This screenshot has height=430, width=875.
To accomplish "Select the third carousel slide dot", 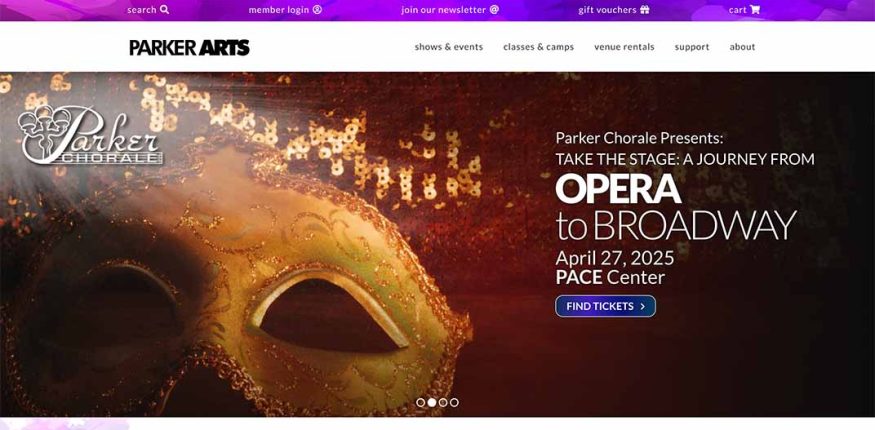I will 443,402.
